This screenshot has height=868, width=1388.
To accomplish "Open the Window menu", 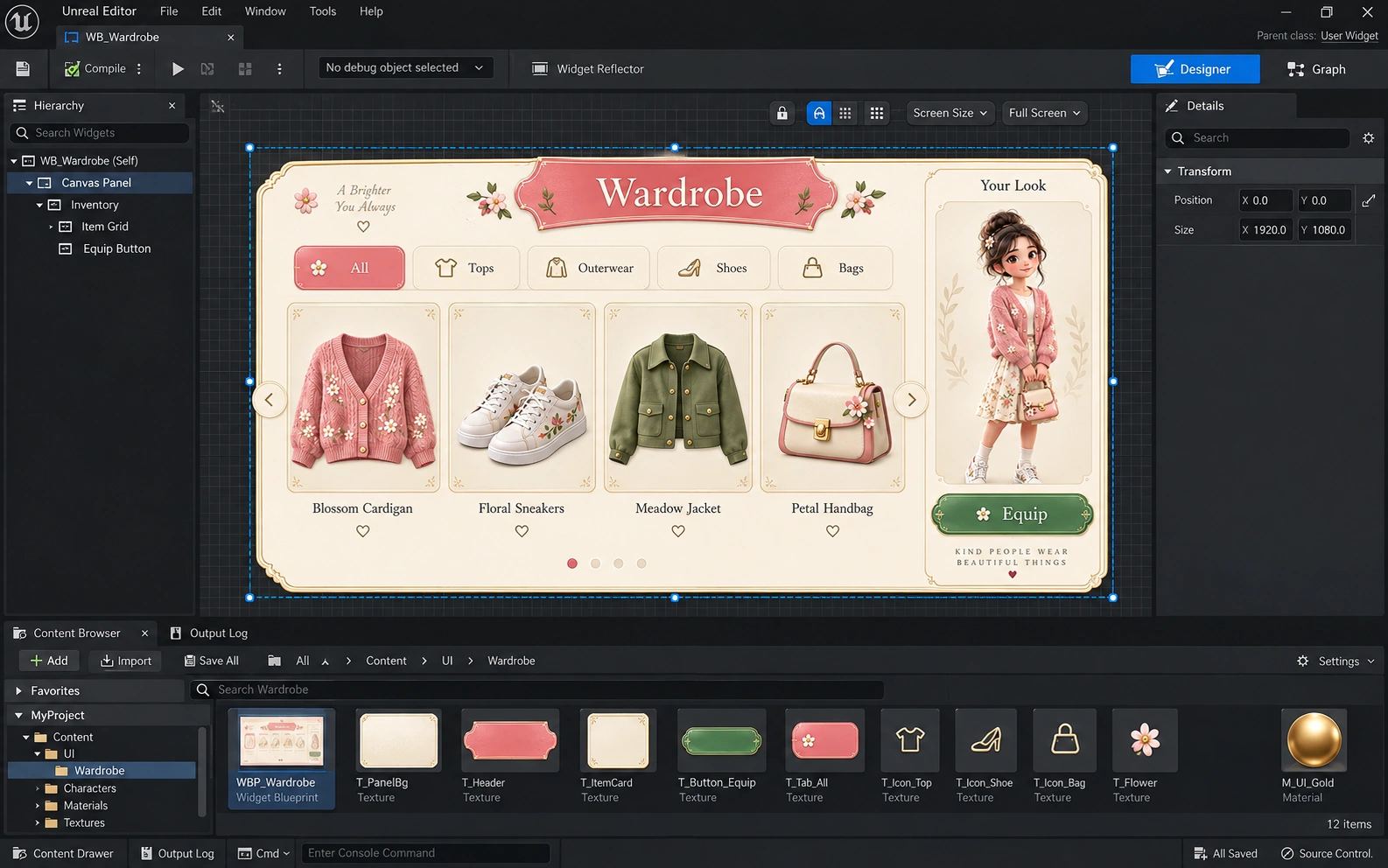I will pyautogui.click(x=265, y=11).
